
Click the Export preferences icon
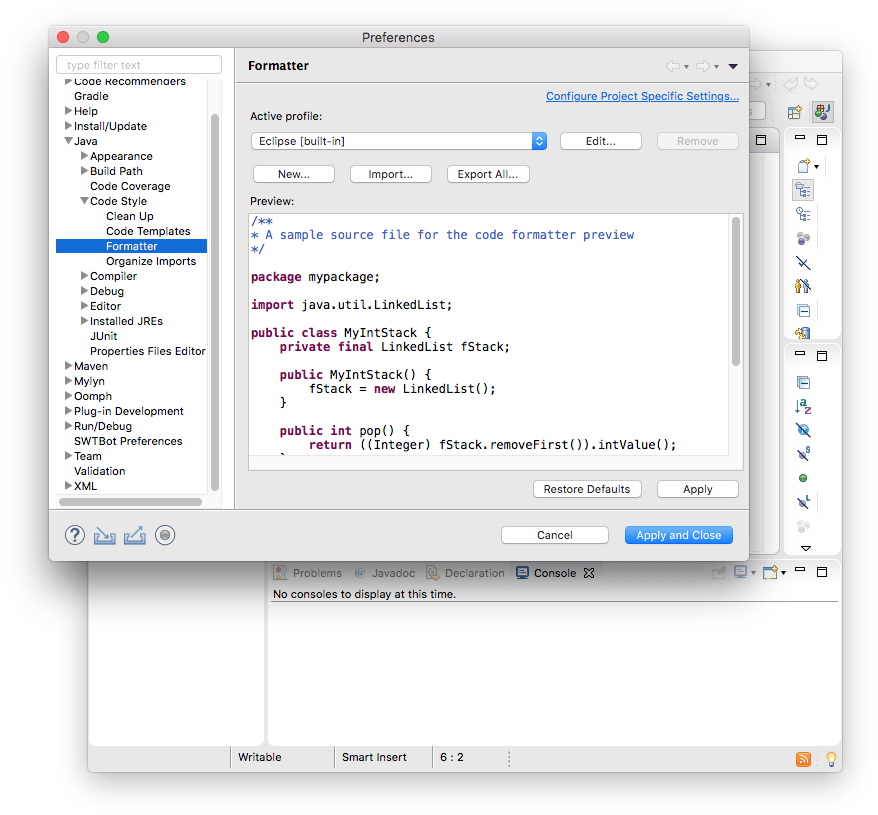pos(135,535)
